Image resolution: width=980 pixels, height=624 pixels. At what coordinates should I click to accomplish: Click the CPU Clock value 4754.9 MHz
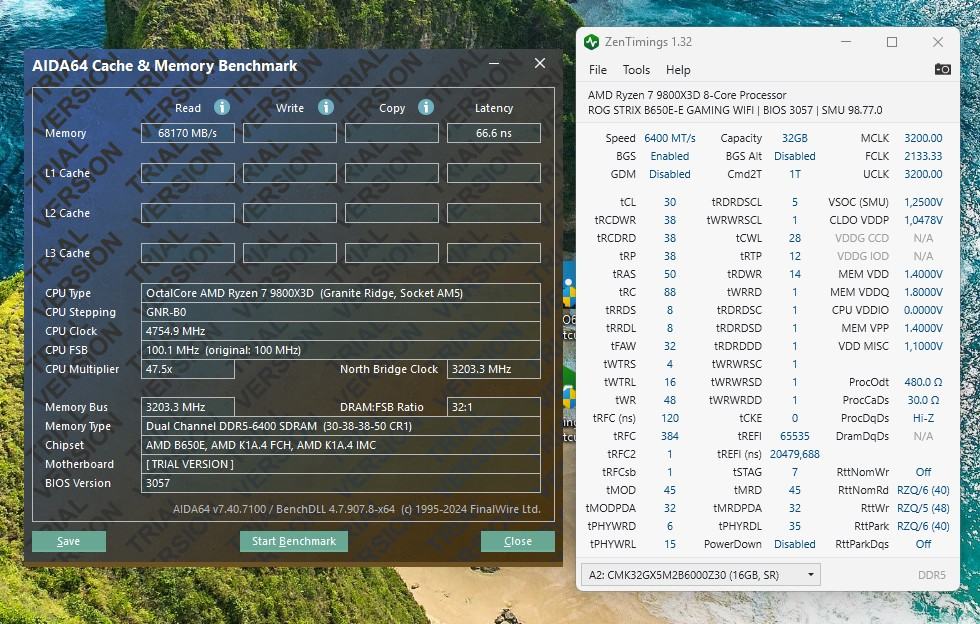(341, 331)
